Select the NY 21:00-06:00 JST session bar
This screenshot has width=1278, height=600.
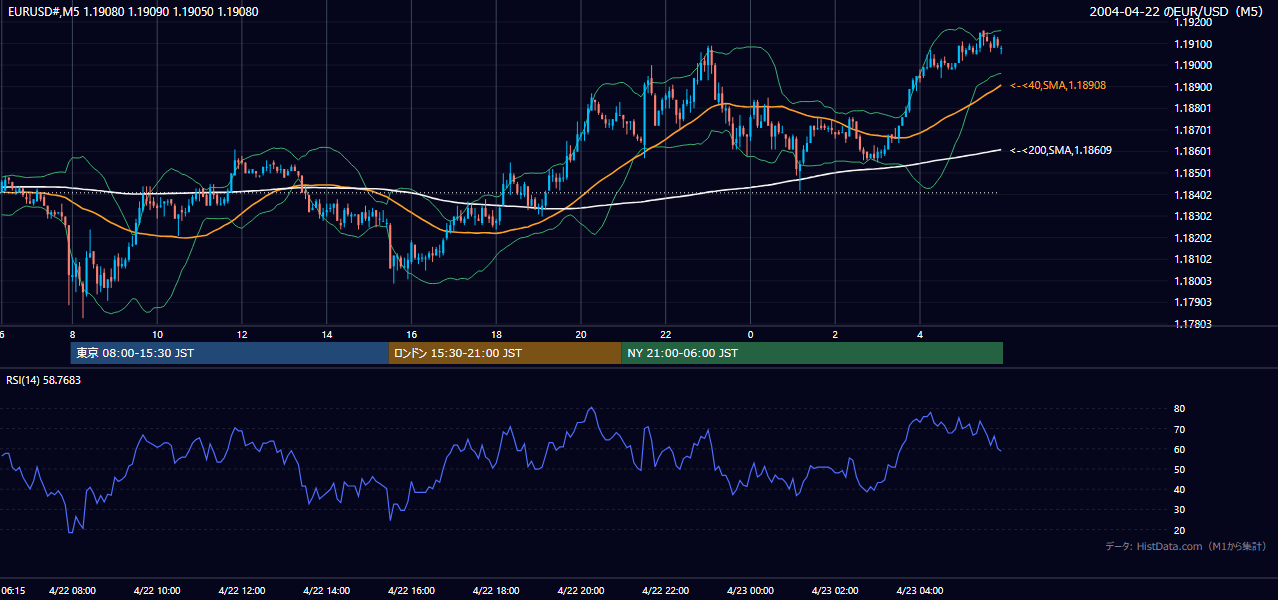coord(812,353)
